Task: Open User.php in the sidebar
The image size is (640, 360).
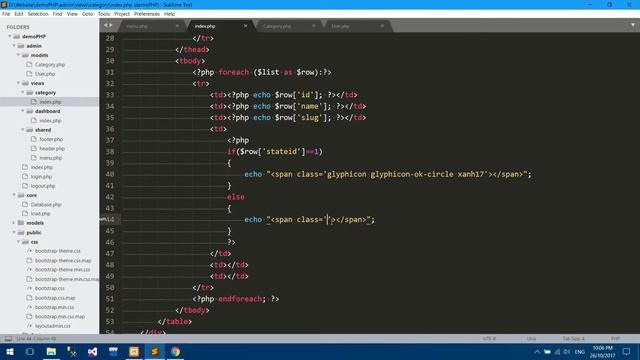Action: pyautogui.click(x=45, y=74)
